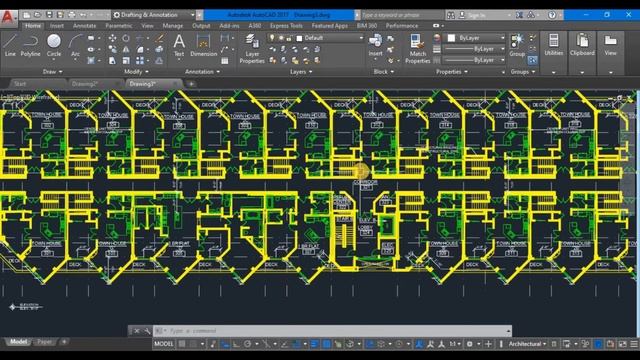This screenshot has height=360, width=640.
Task: Select the Polyline tool
Action: [x=30, y=45]
